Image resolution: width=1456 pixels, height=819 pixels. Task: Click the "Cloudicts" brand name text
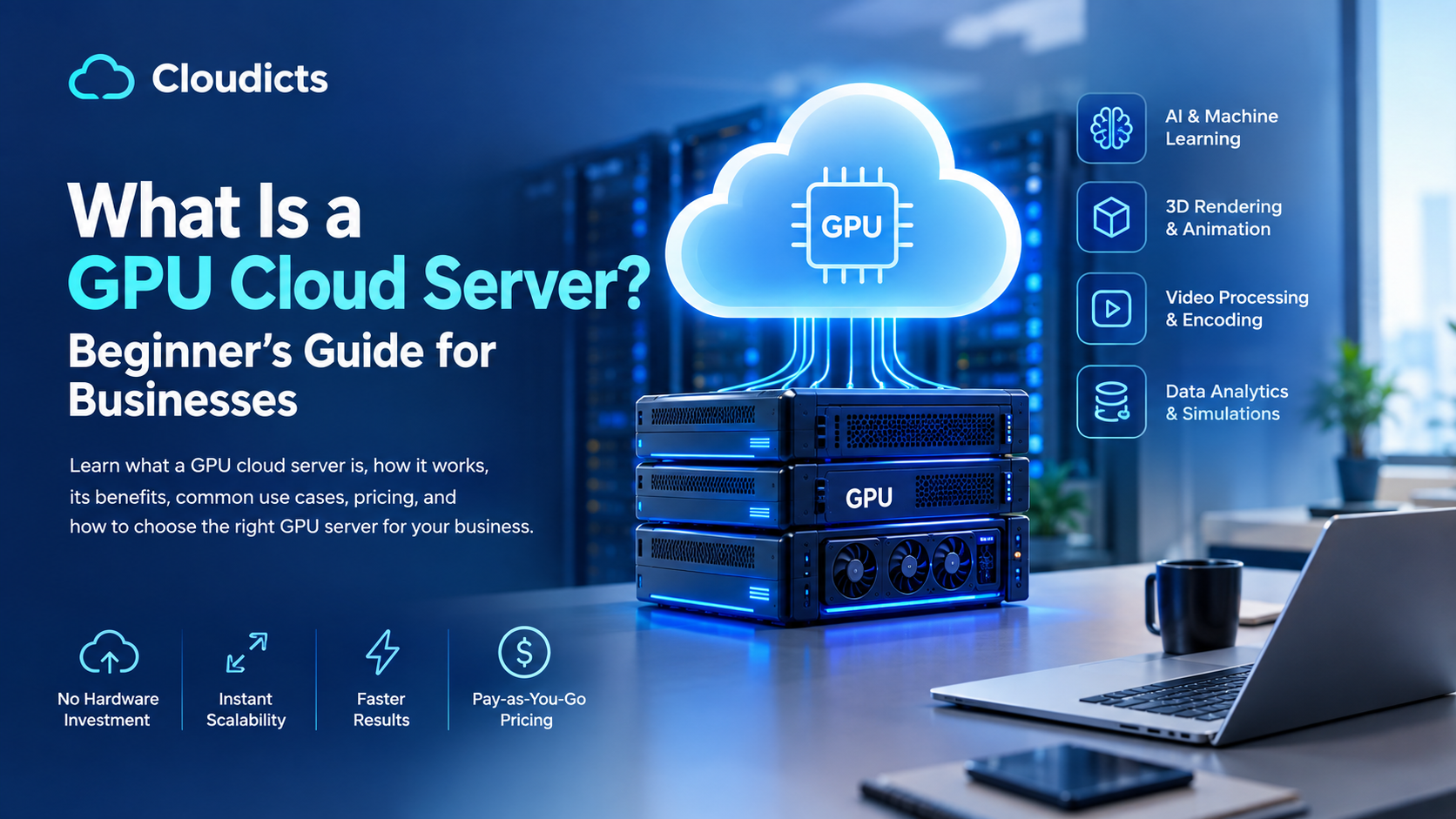pos(239,78)
